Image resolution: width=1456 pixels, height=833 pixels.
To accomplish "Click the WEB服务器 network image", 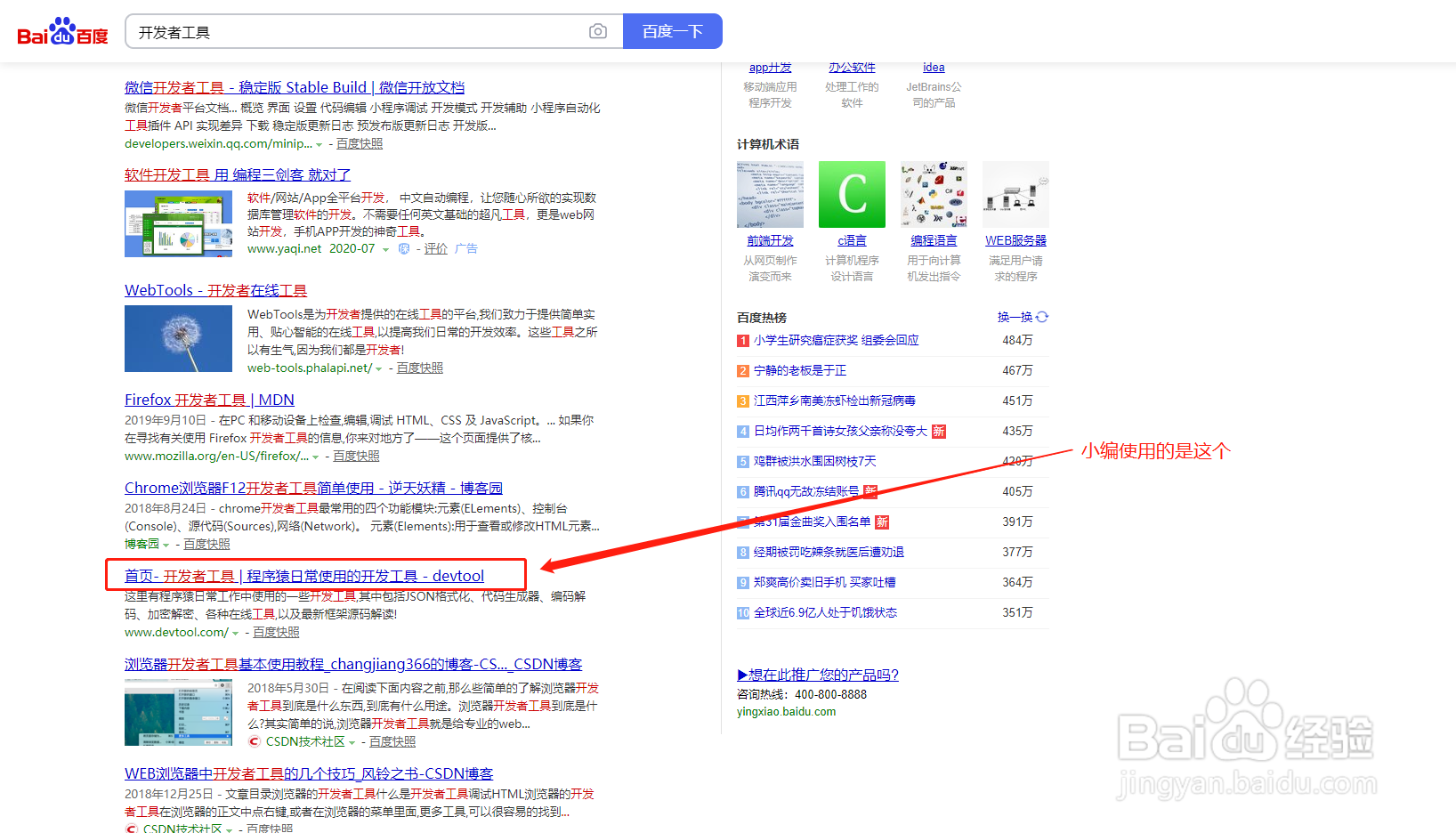I will pyautogui.click(x=1015, y=194).
